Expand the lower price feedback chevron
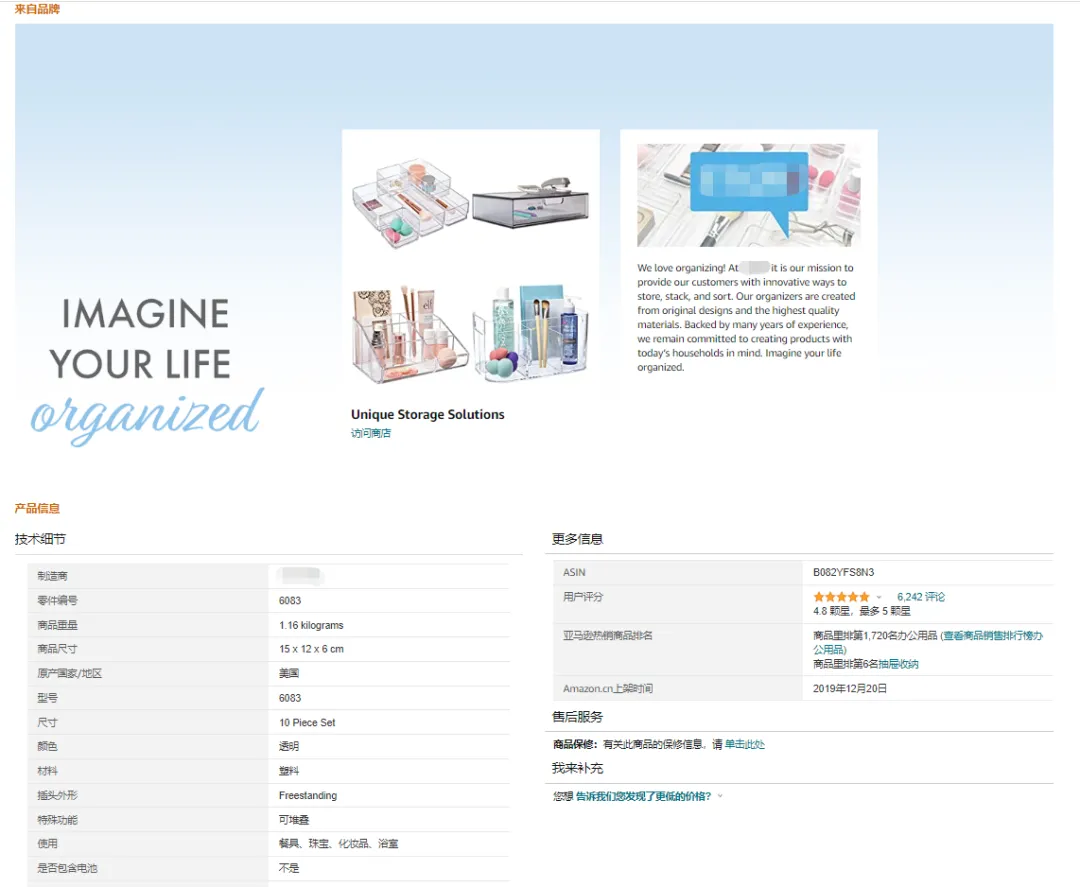 coord(720,796)
